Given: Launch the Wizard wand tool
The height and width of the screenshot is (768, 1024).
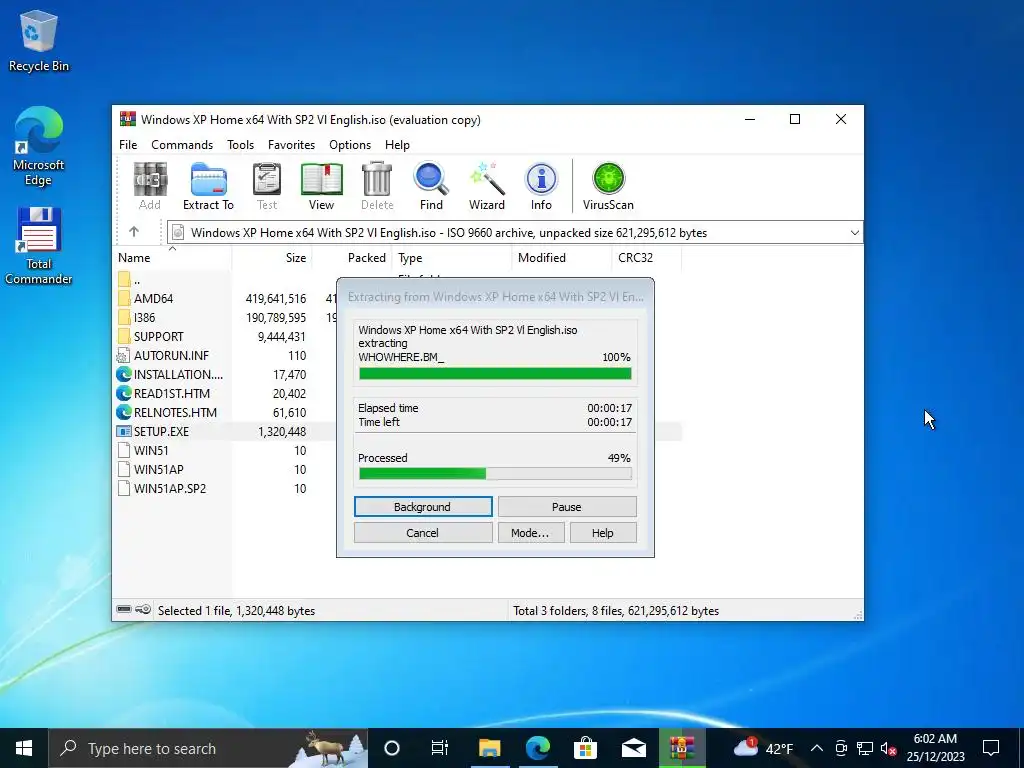Looking at the screenshot, I should (487, 186).
